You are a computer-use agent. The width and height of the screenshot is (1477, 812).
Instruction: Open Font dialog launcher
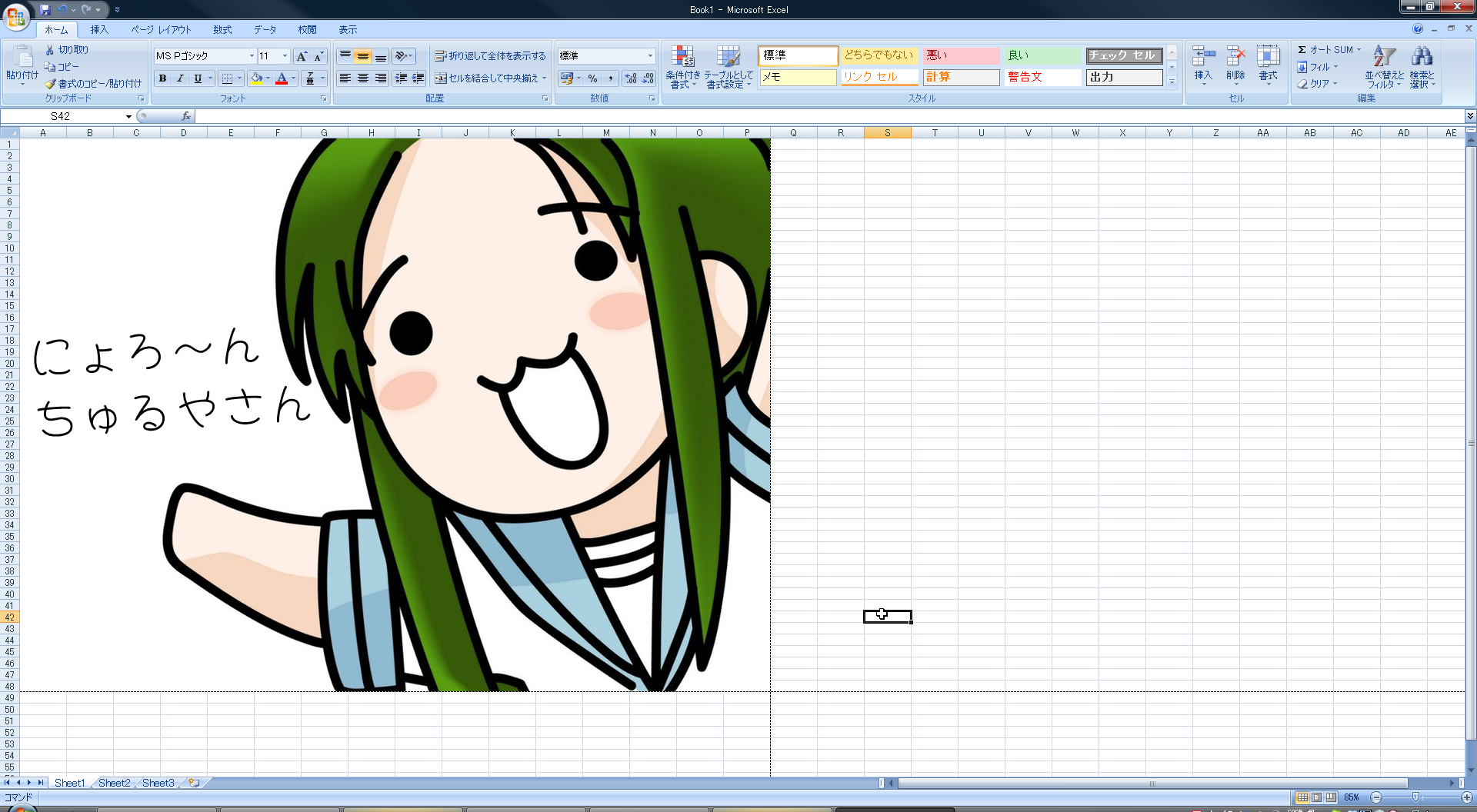[324, 98]
